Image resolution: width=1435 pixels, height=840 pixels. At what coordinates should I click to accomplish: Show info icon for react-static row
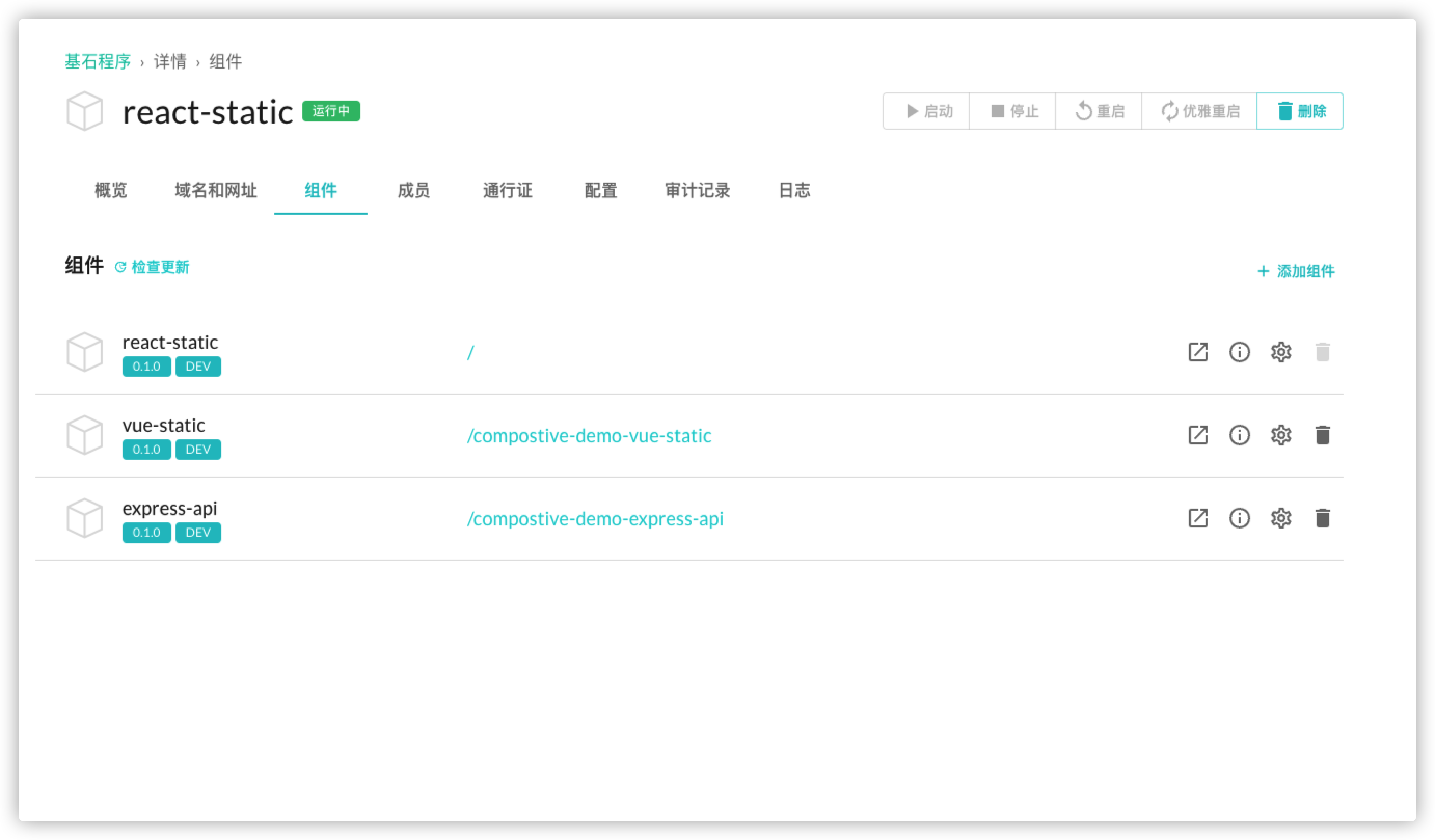tap(1239, 352)
